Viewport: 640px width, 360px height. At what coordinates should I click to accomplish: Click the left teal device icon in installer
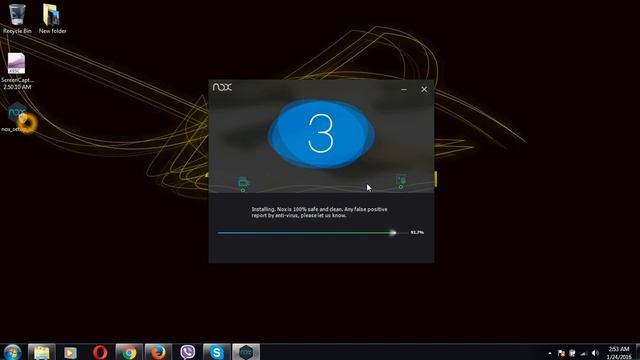tap(243, 183)
